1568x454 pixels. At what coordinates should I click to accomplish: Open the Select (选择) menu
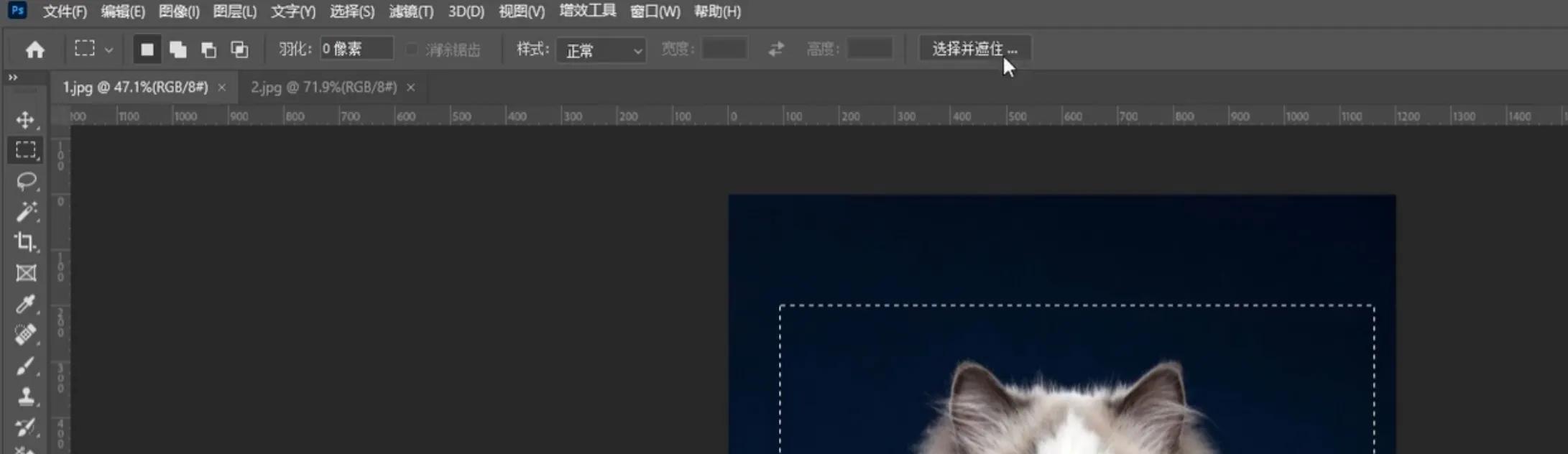coord(352,11)
